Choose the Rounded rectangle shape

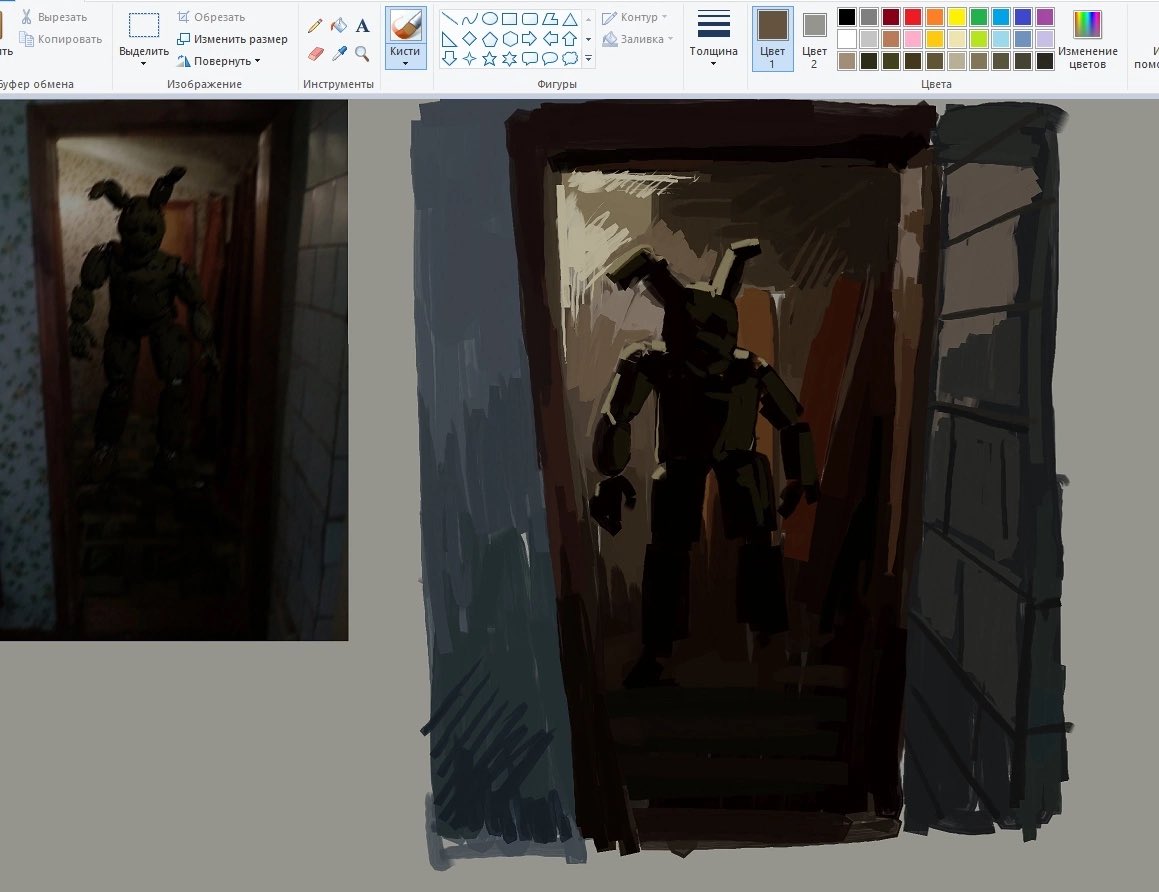(x=529, y=19)
